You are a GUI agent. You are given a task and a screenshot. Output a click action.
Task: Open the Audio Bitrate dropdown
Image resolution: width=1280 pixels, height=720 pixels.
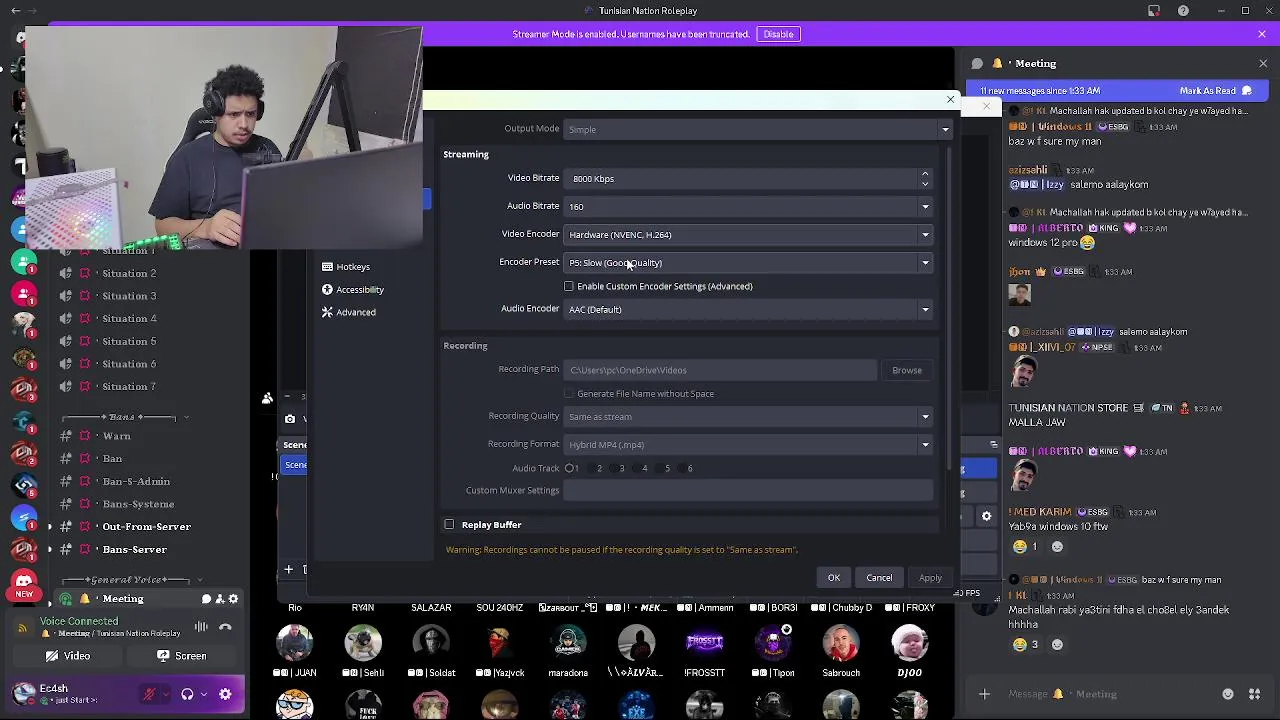(x=748, y=207)
